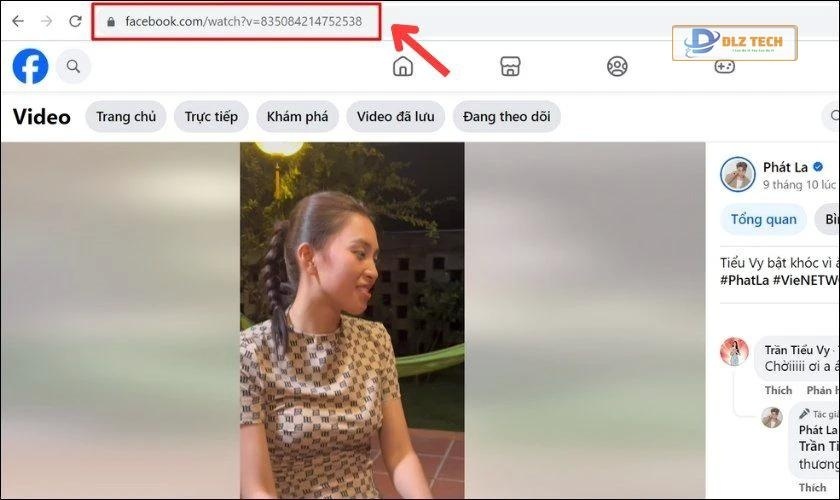
Task: Select the facebook.com/watch URL in address bar
Action: point(243,21)
